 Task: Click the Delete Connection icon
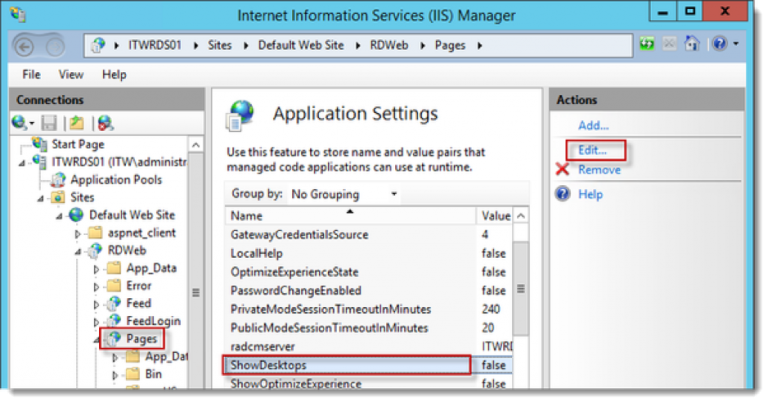[x=105, y=122]
